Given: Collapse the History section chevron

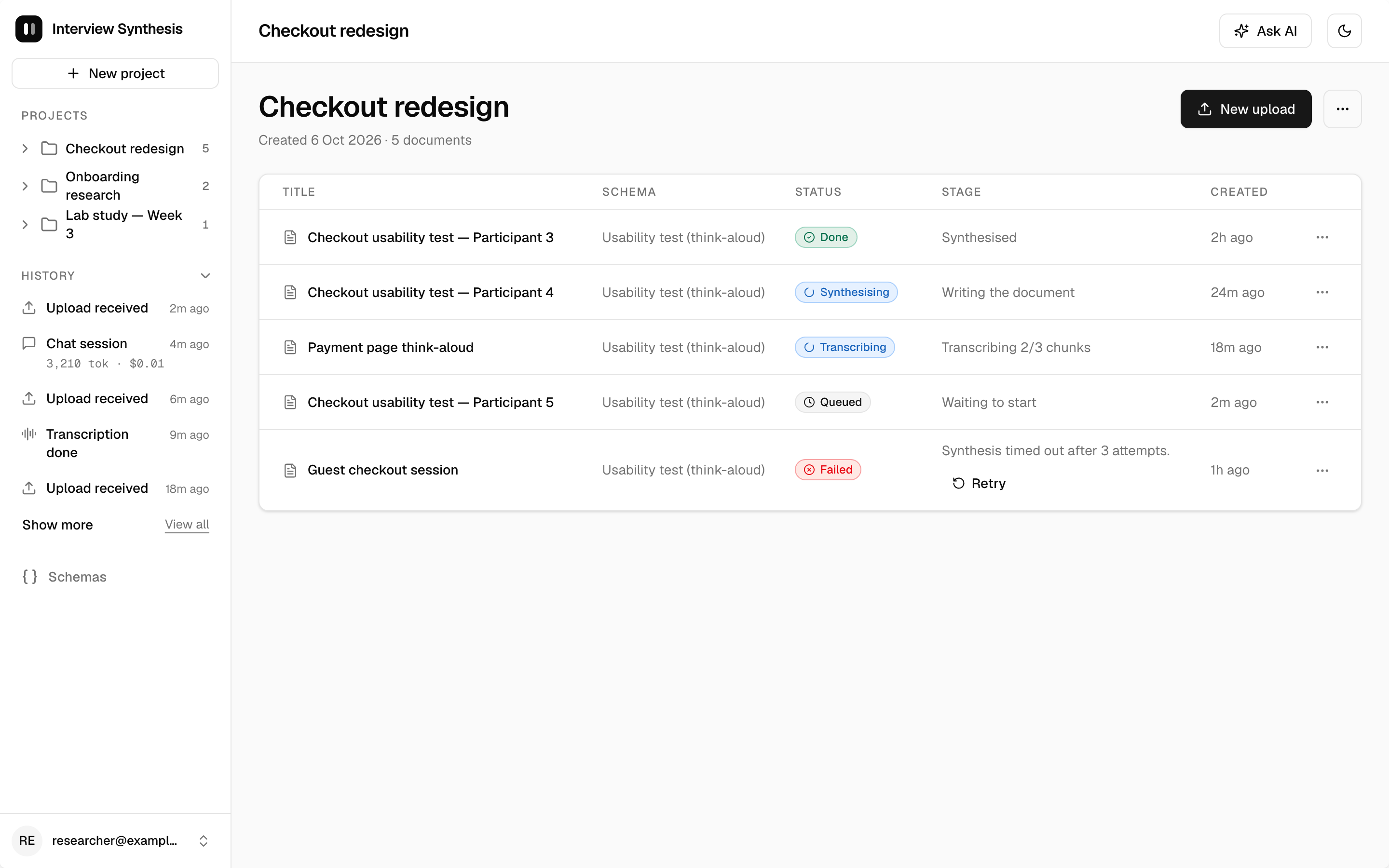Looking at the screenshot, I should pos(205,276).
